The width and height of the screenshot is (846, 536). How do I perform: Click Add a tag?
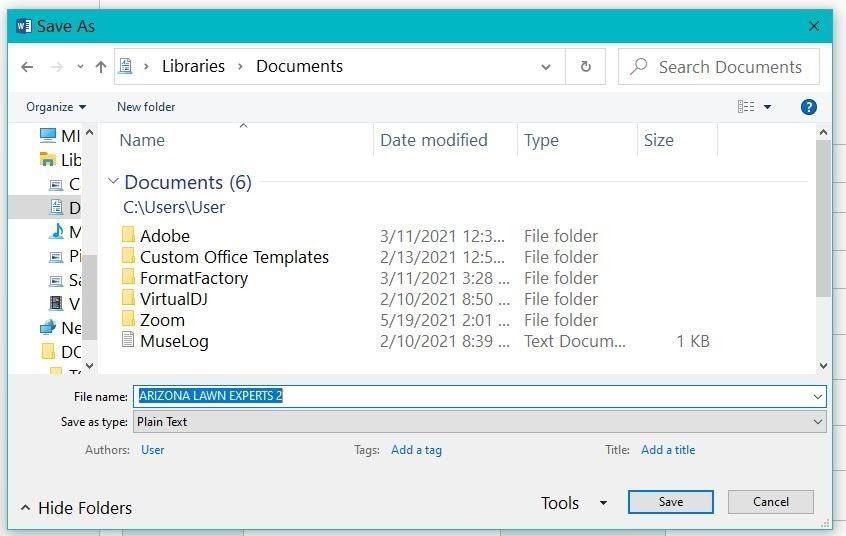[x=416, y=450]
